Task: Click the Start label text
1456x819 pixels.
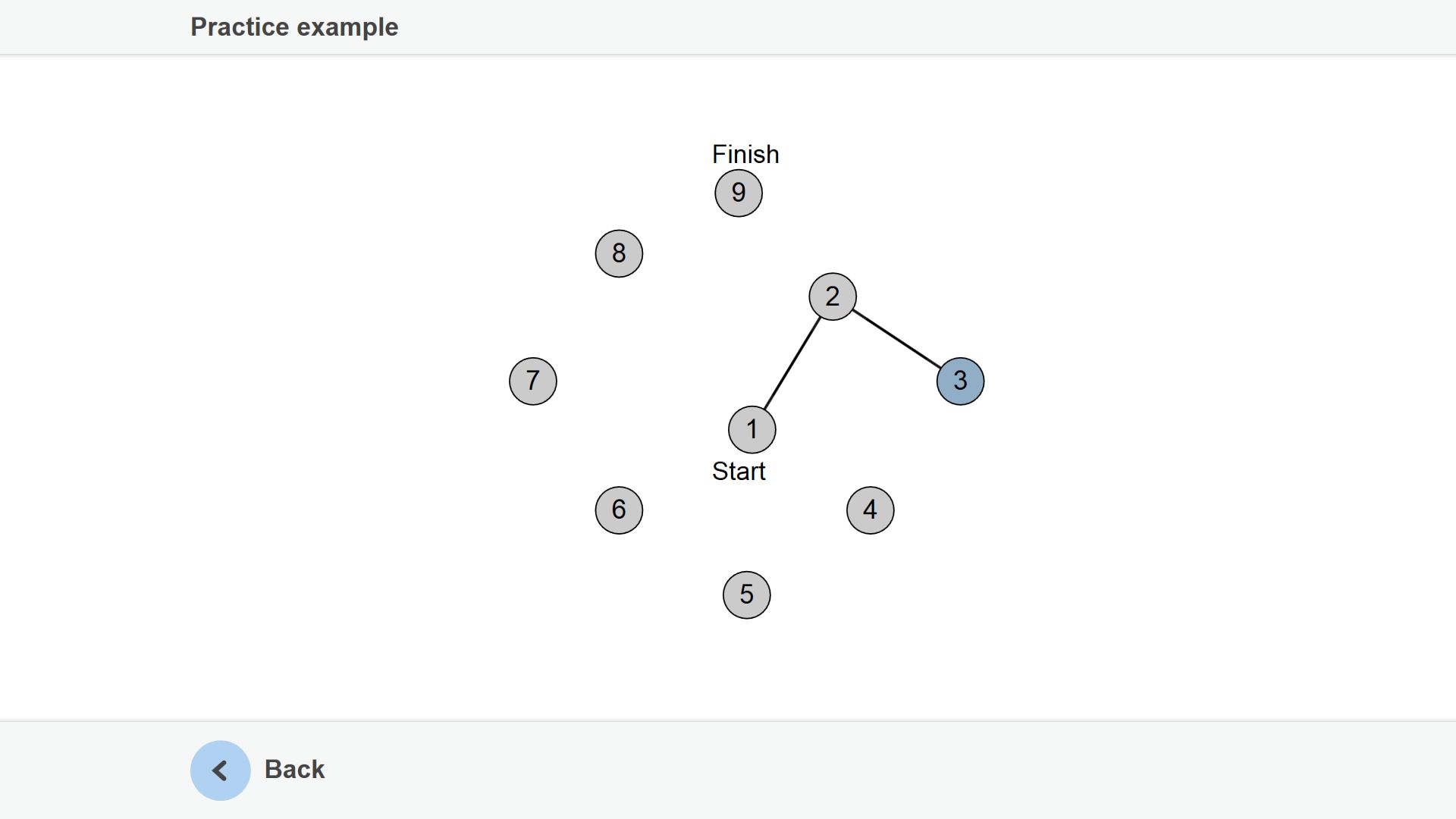Action: pos(739,472)
